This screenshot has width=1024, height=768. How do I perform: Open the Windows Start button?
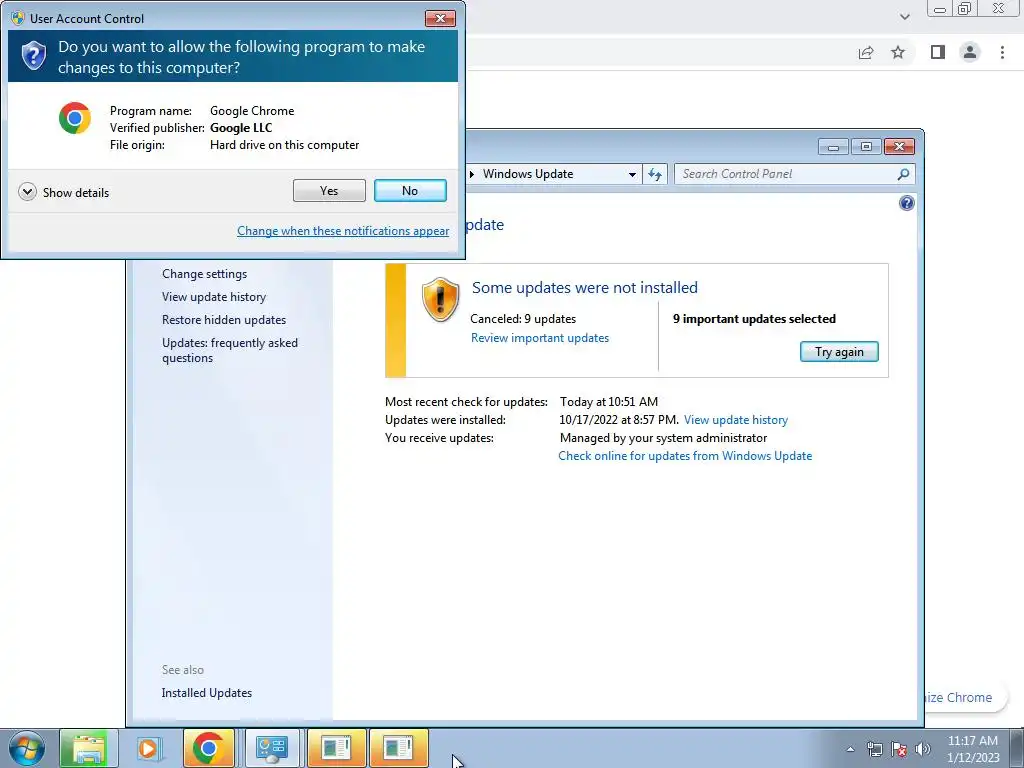point(27,748)
